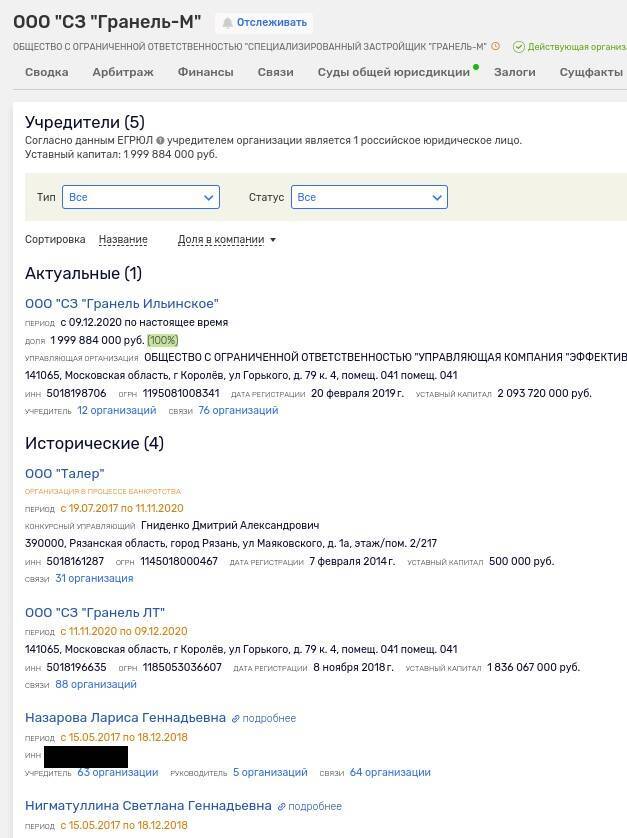Expand Доля в компании sort arrow
The image size is (627, 838).
pos(273,240)
